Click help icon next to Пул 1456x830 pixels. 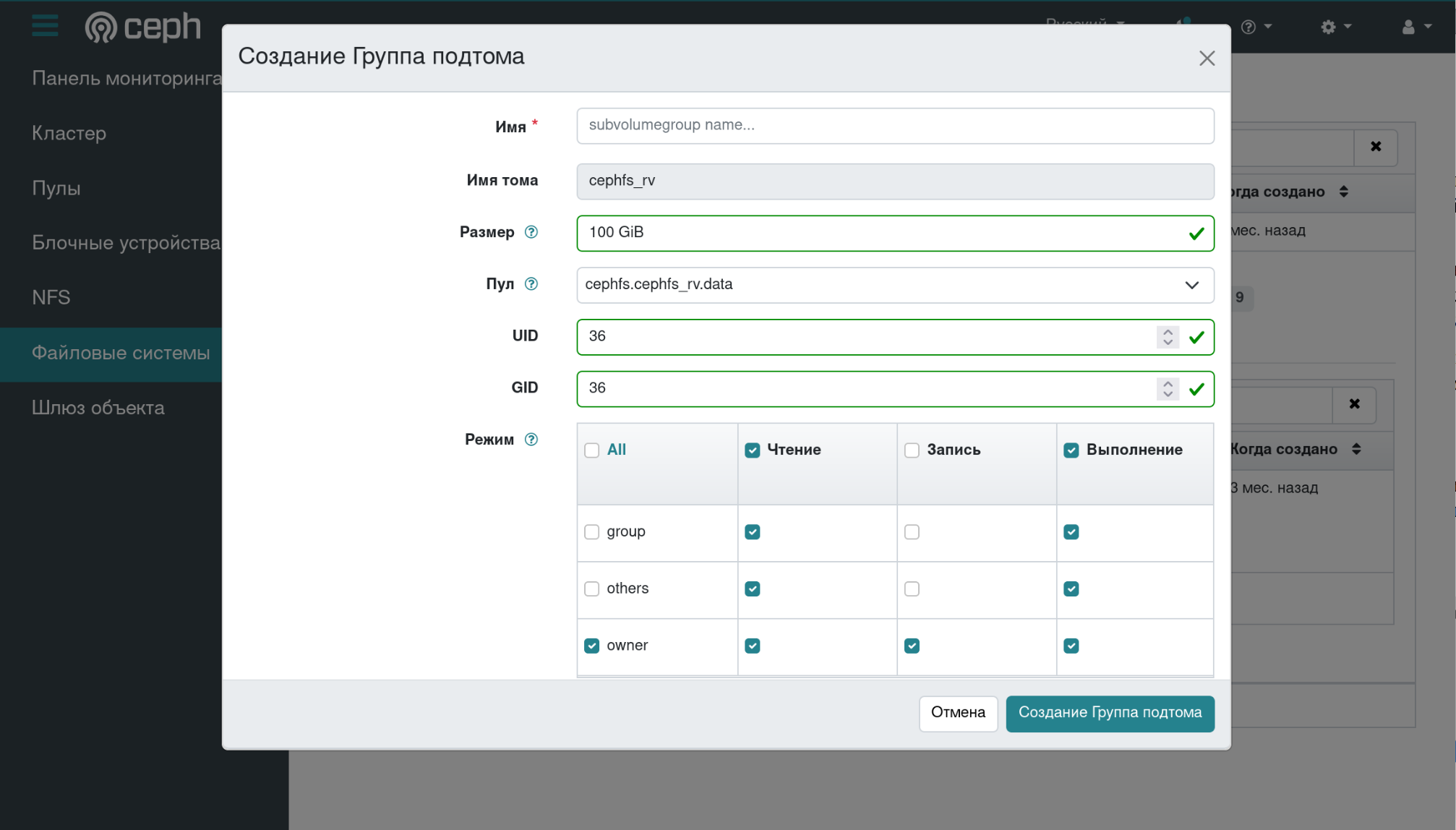point(531,284)
